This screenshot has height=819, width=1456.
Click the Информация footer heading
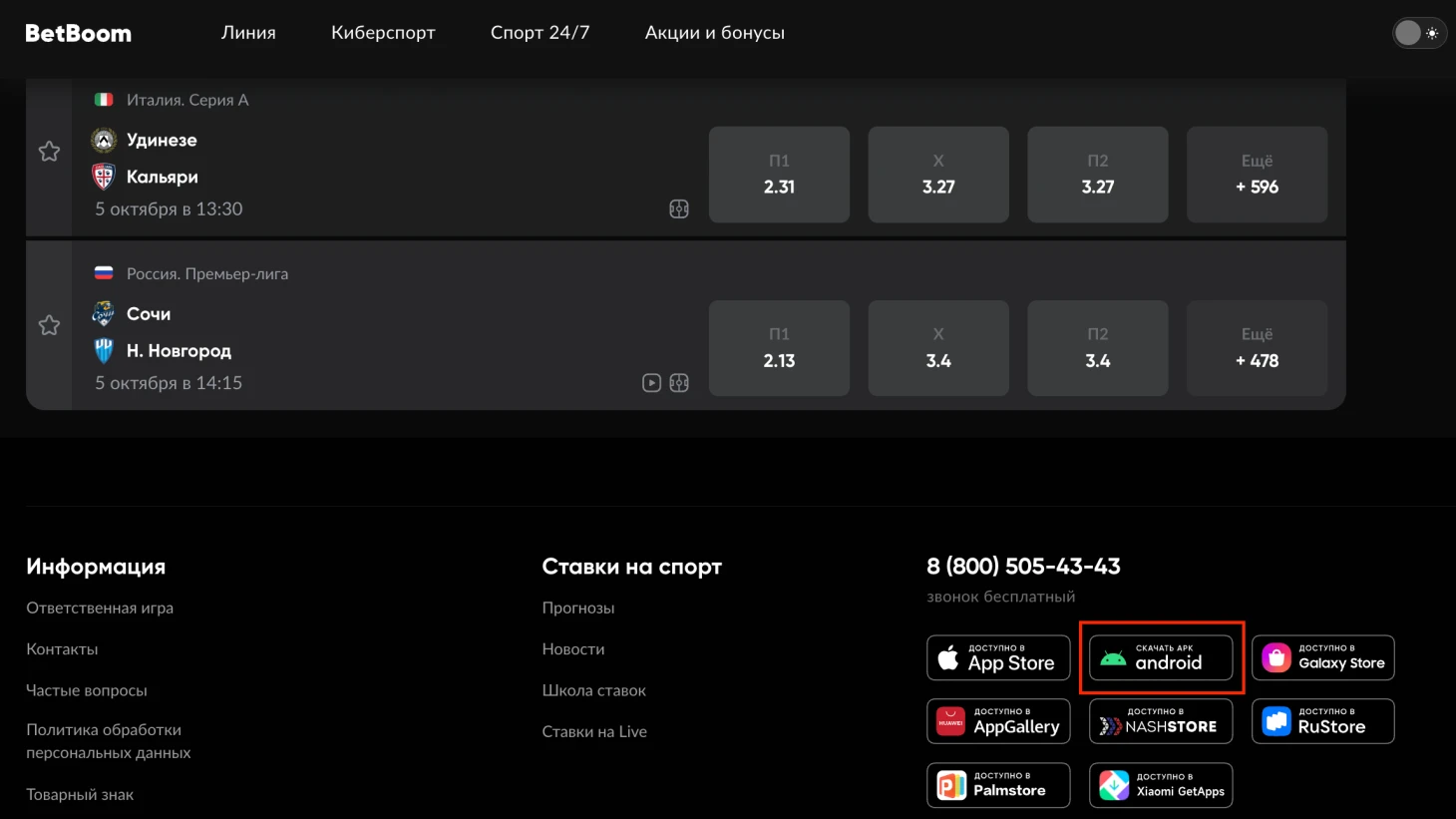coord(96,567)
